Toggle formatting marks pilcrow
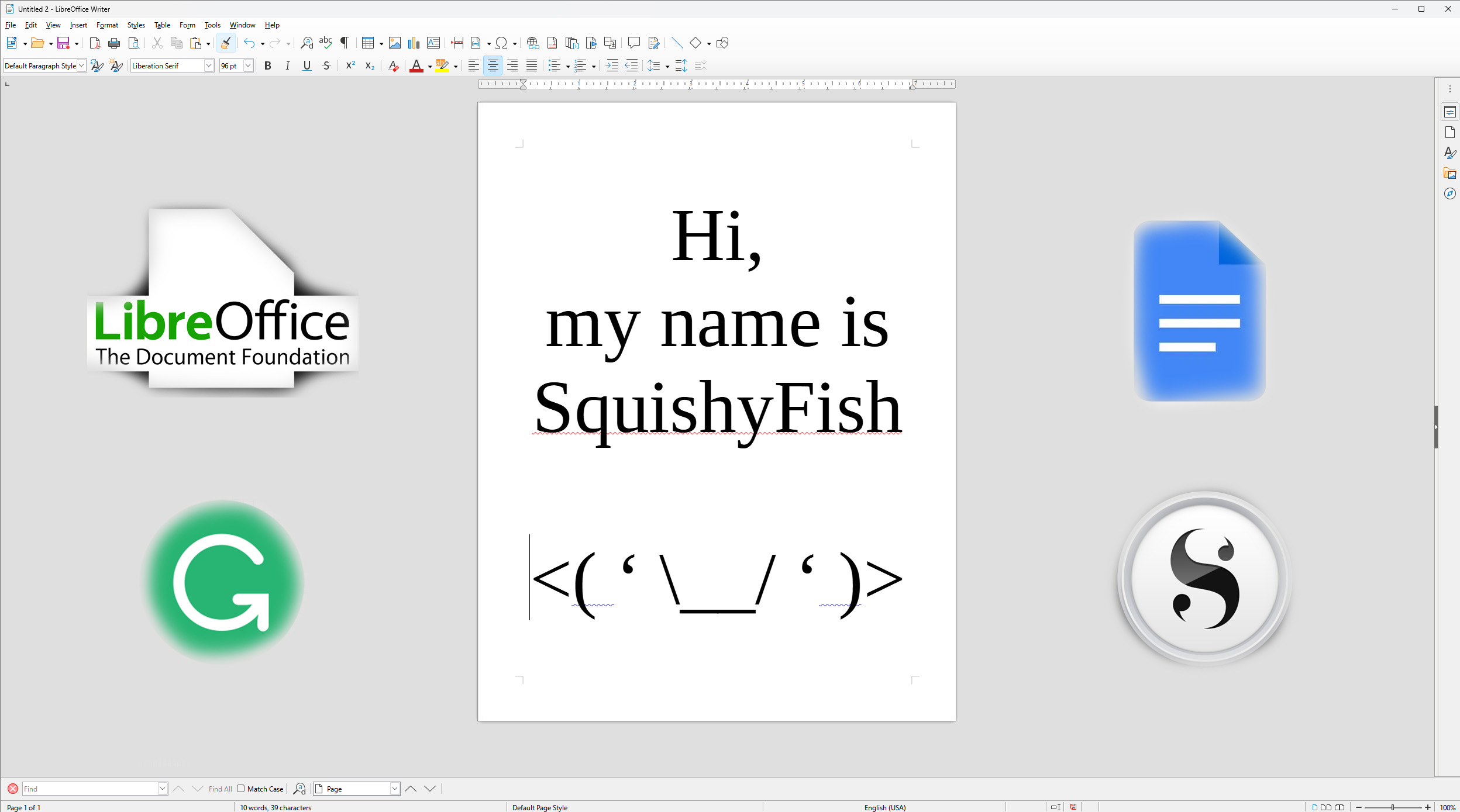 345,43
